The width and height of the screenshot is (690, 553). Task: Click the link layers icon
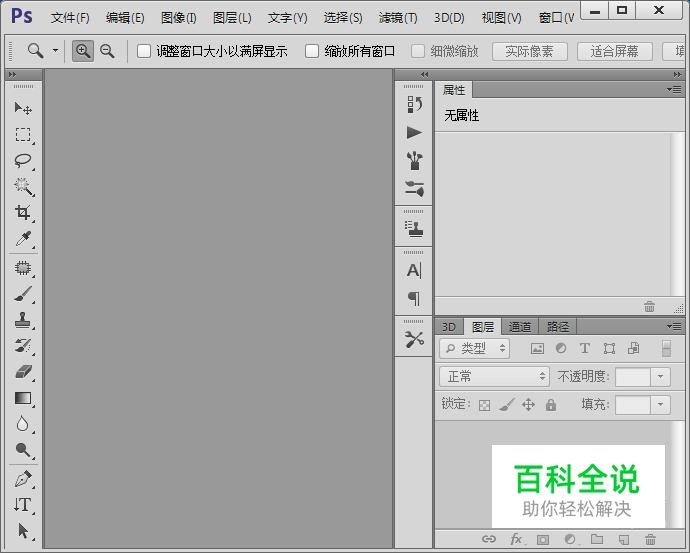coord(488,539)
